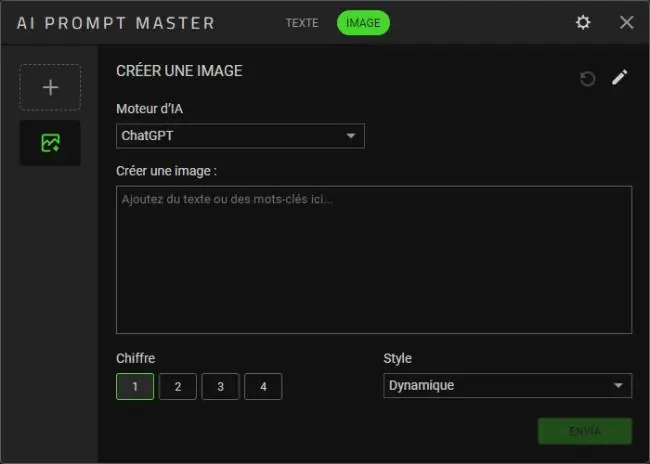This screenshot has height=464, width=650.
Task: Select the image generation sidebar icon
Action: point(50,143)
